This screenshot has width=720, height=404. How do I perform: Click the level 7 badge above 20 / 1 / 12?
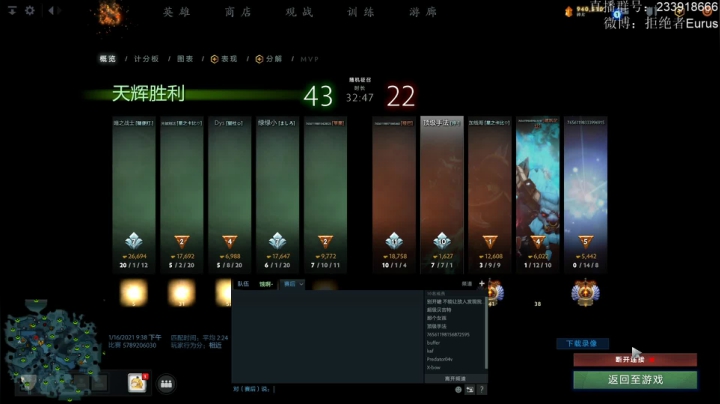(x=134, y=241)
